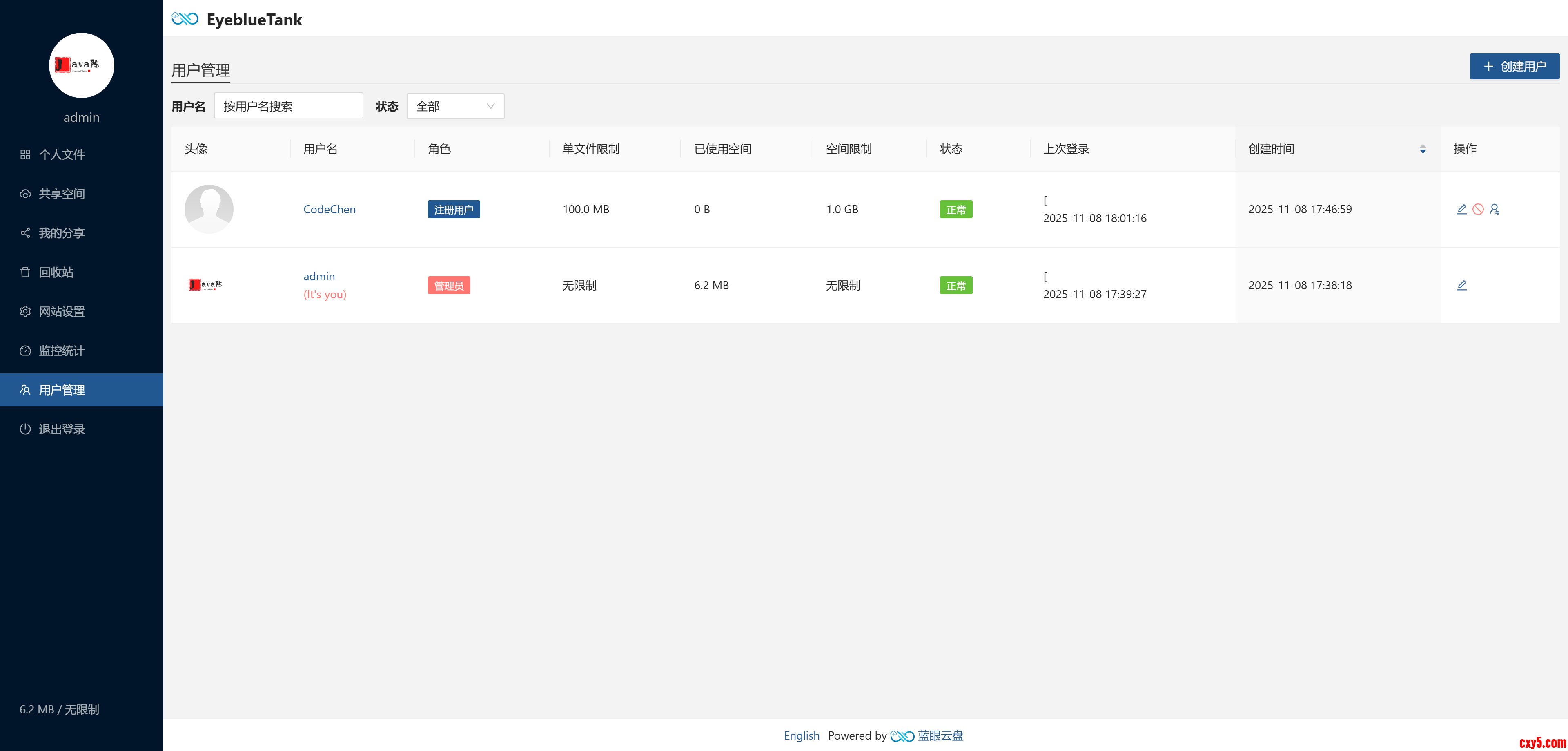The height and width of the screenshot is (751, 1568).
Task: Click 退出登录 to log out
Action: coord(62,429)
